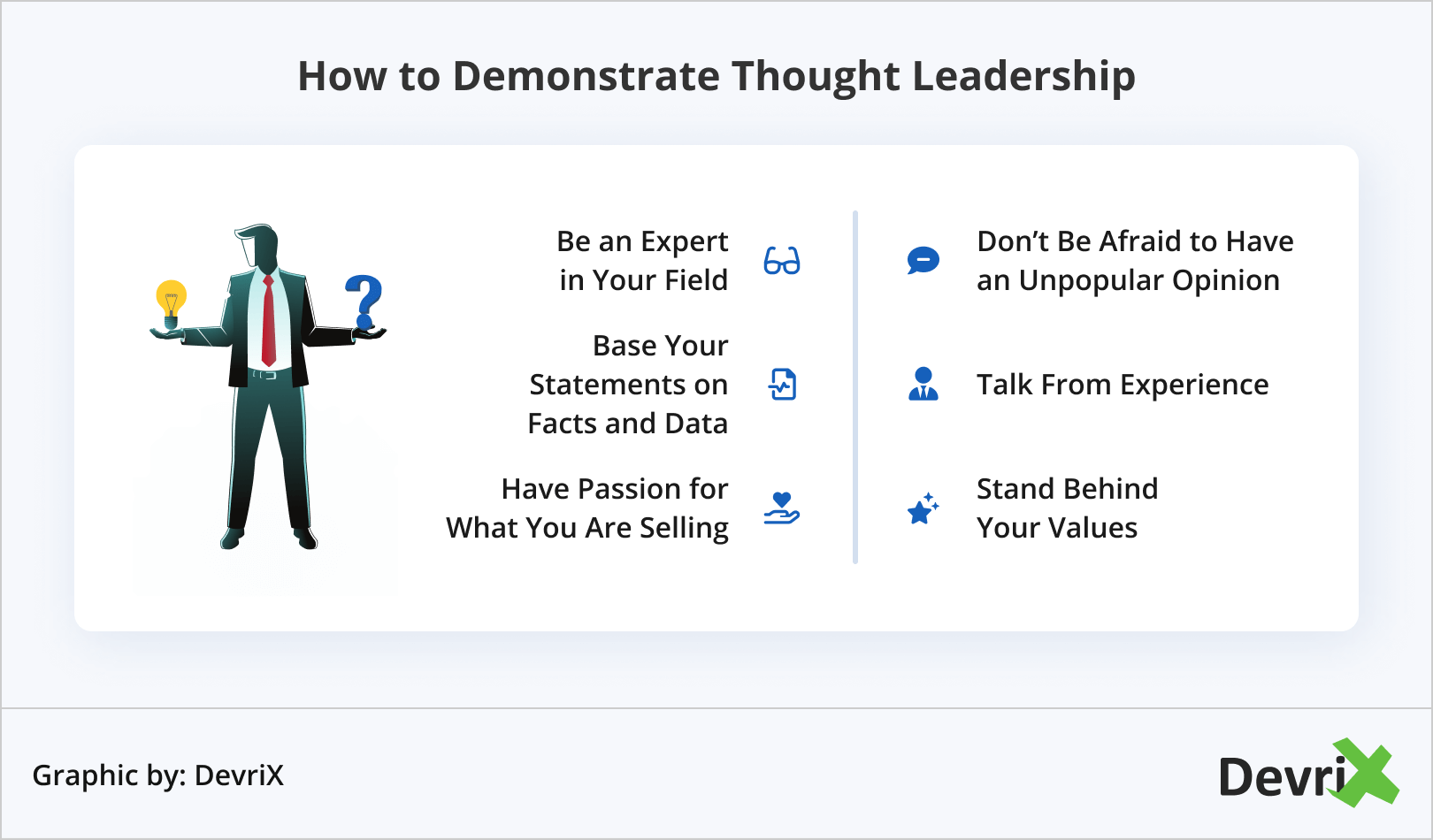Click the document data icon
The image size is (1433, 840).
(x=782, y=385)
